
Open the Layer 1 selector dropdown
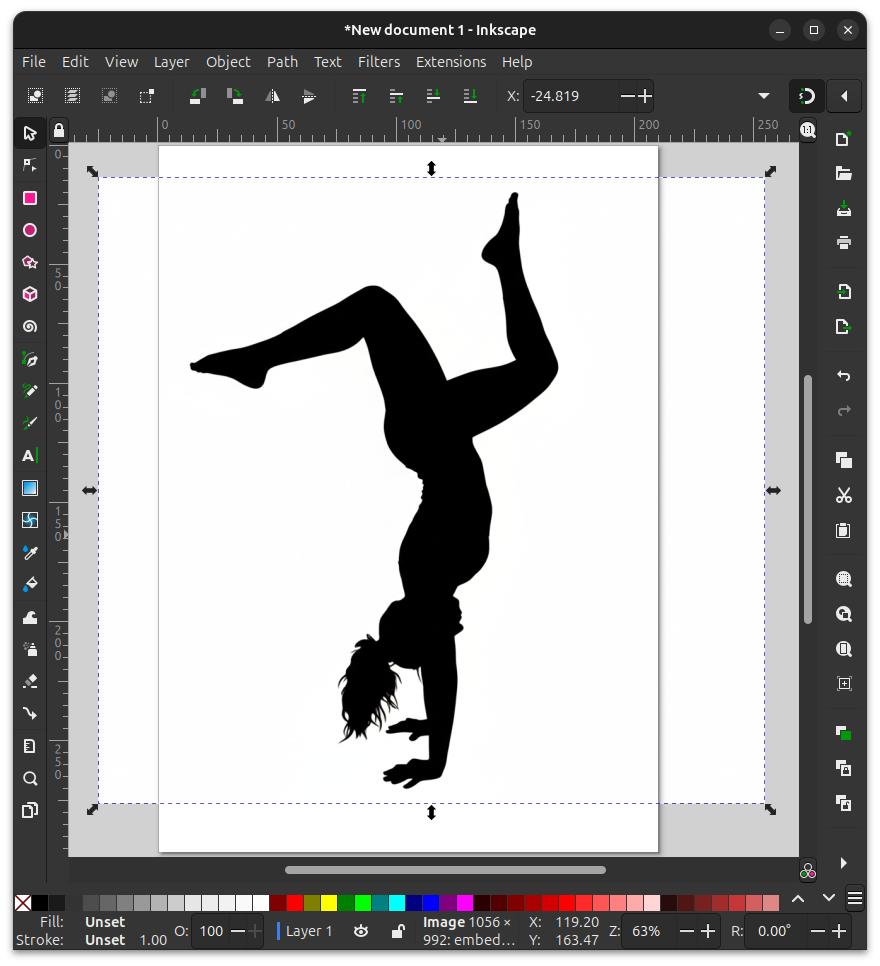tap(308, 931)
